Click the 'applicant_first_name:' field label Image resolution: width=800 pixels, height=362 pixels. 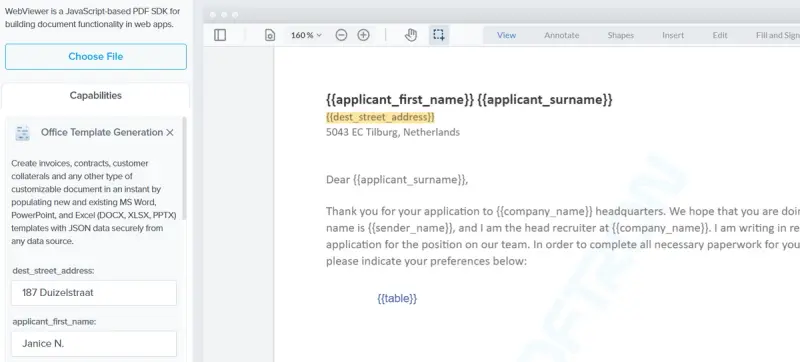pos(54,322)
